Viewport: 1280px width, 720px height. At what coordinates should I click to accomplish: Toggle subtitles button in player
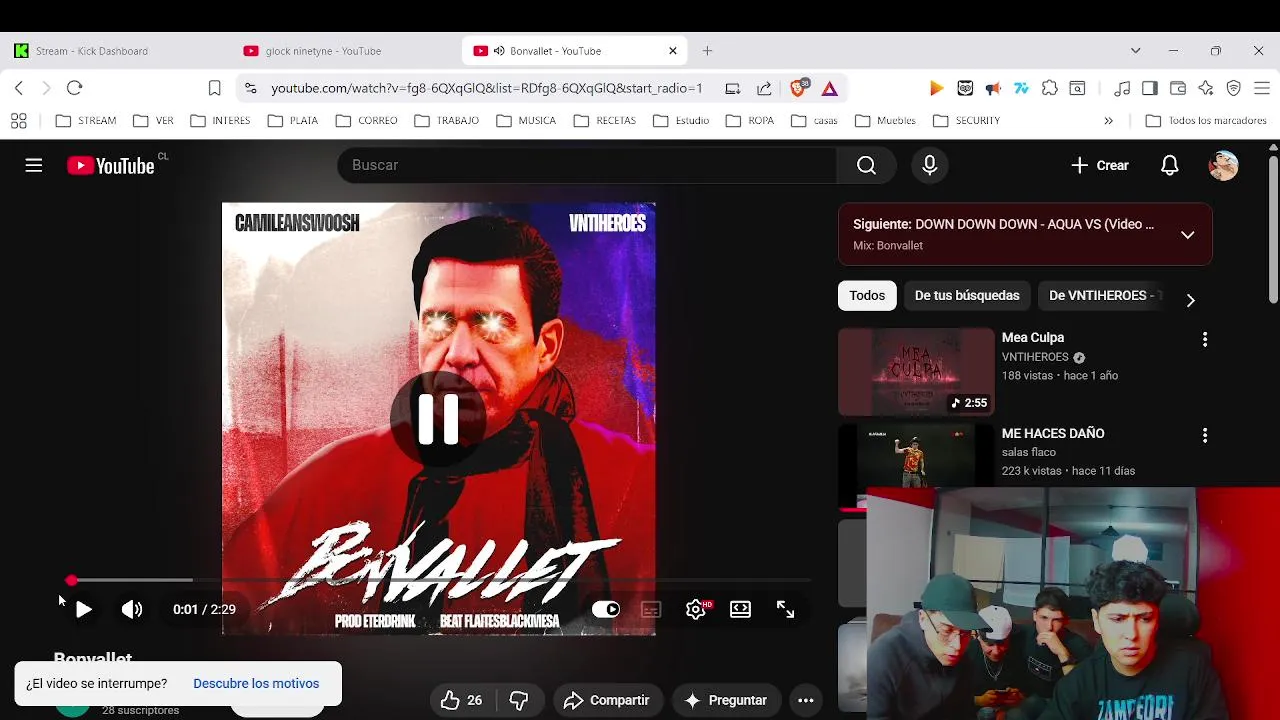(651, 609)
